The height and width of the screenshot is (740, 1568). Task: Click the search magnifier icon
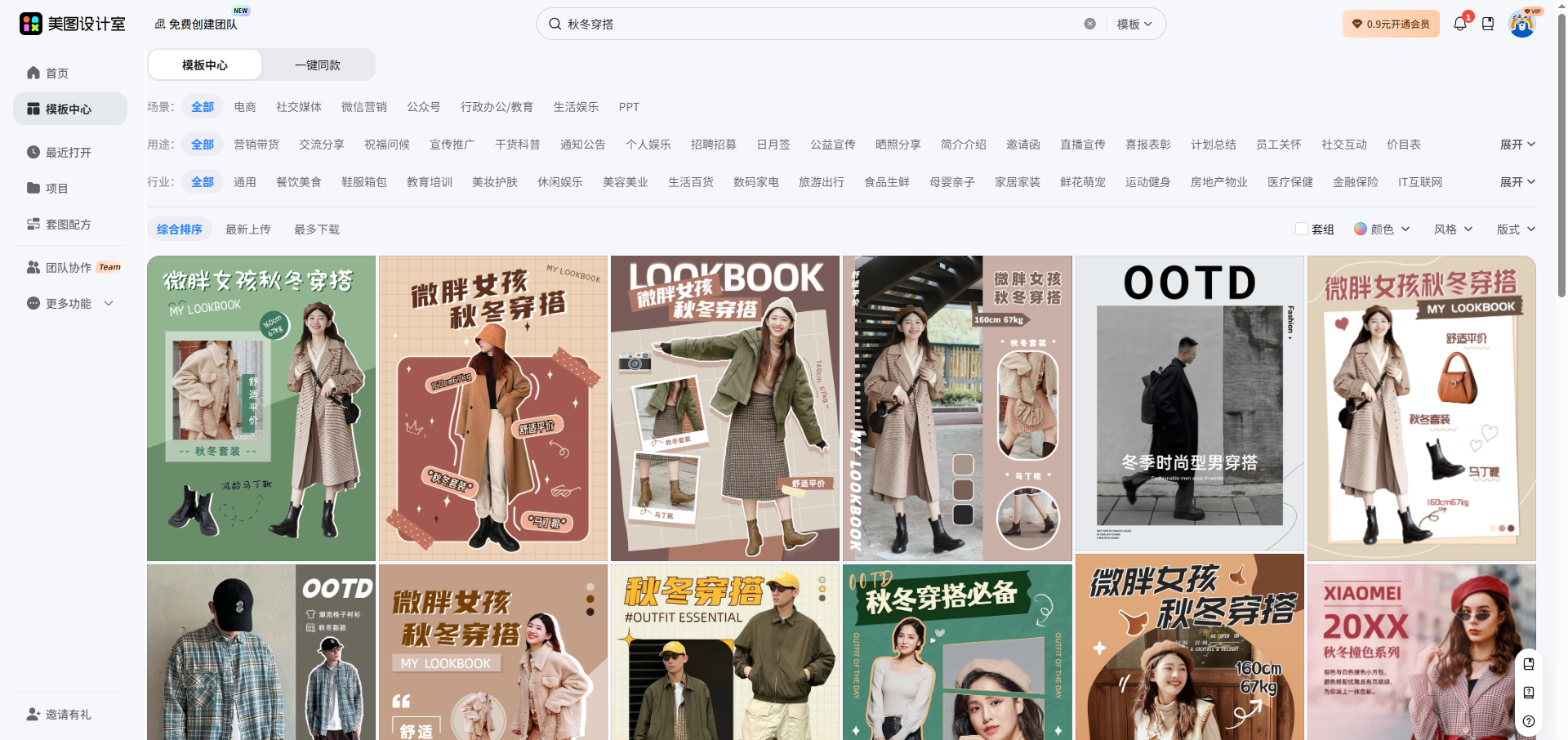pyautogui.click(x=555, y=24)
